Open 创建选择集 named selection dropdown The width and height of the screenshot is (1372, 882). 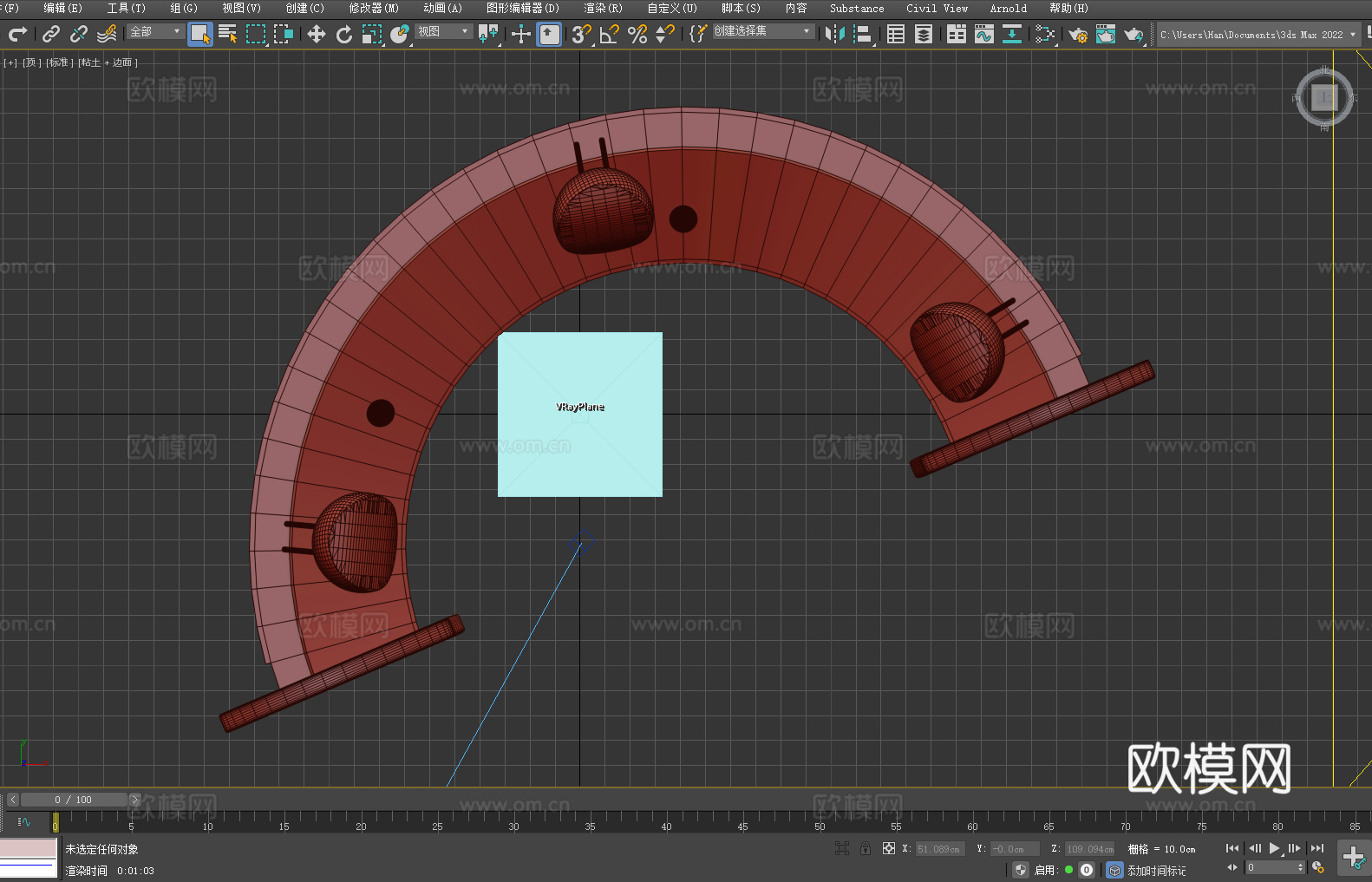(x=763, y=31)
